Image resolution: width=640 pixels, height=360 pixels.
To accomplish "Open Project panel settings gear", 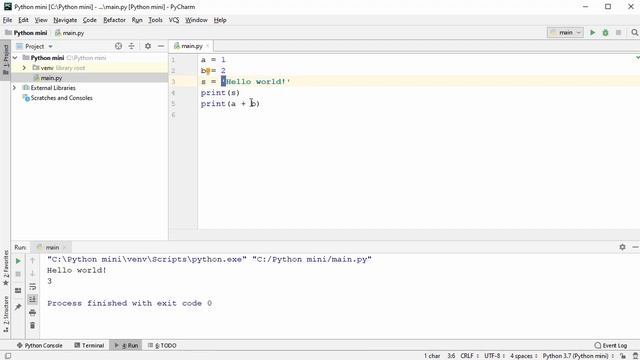I will click(x=148, y=46).
